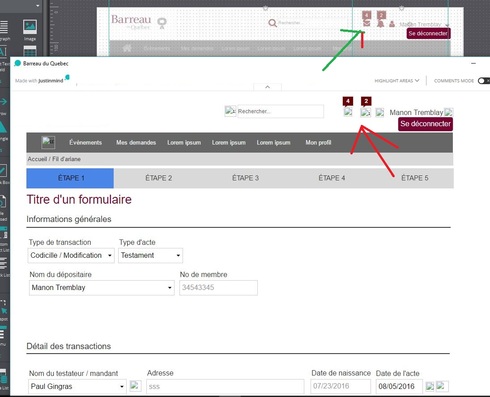The height and width of the screenshot is (397, 490).
Task: Click the first Lorem ipsum menu item
Action: (184, 143)
